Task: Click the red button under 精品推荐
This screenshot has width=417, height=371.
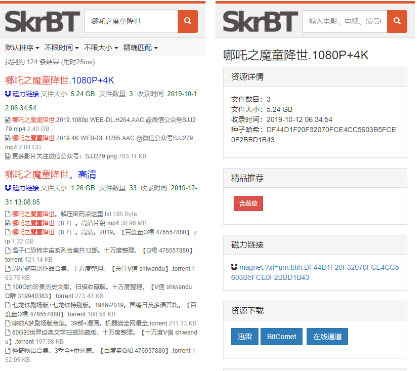Action: tap(248, 203)
